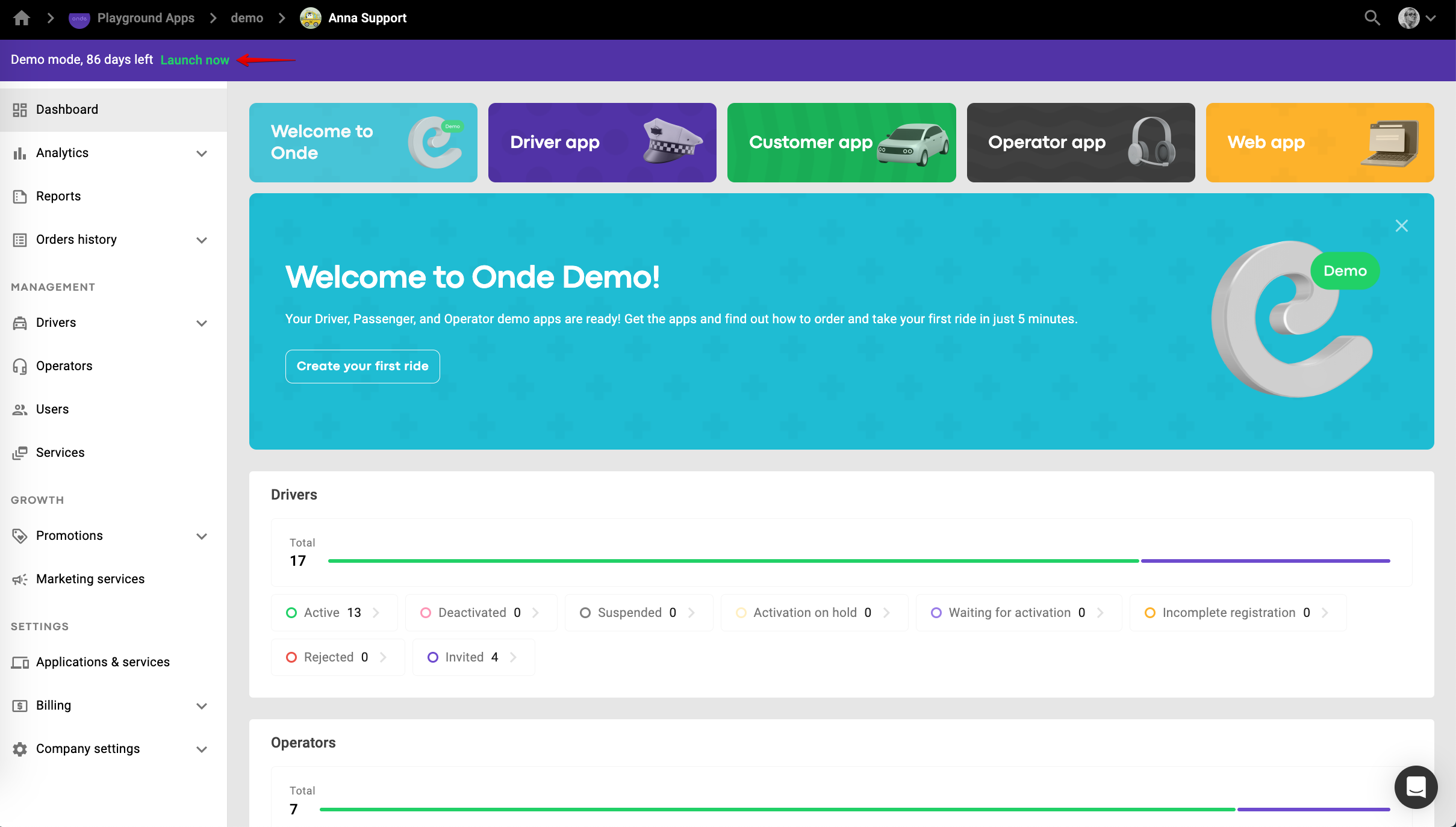The height and width of the screenshot is (827, 1456).
Task: Click the Marketing services megaphone icon
Action: tap(20, 579)
